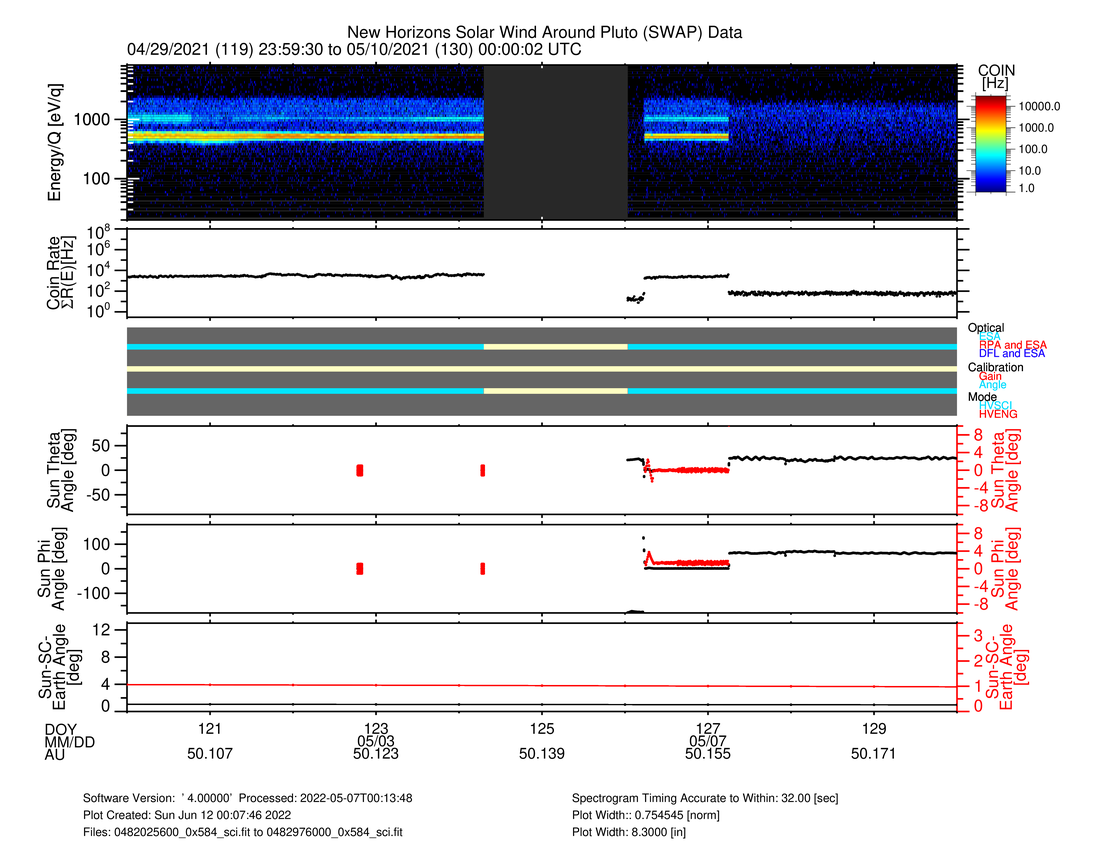1100x850 pixels.
Task: Click the plot title mentioning SWAP Data
Action: pyautogui.click(x=544, y=33)
